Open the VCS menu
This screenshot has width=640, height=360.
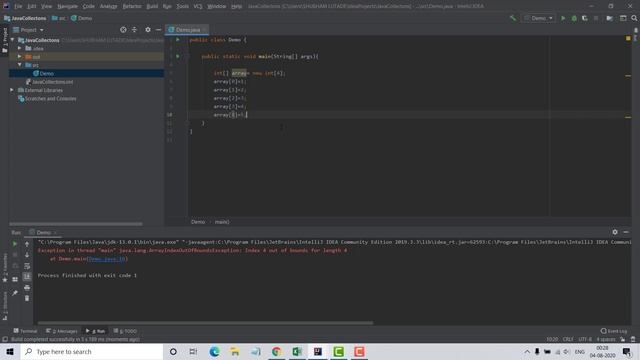coord(198,6)
